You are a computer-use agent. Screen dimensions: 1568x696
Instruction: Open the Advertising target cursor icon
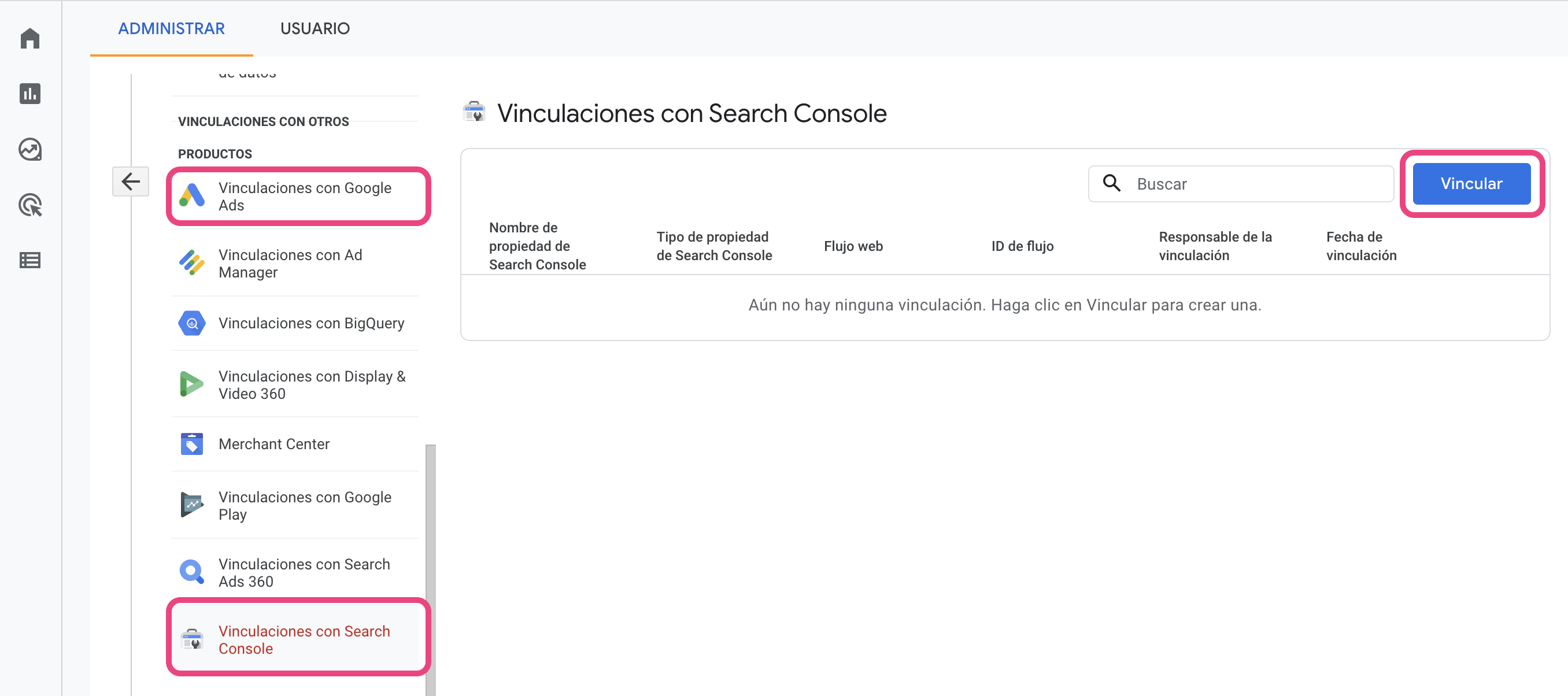click(x=30, y=205)
